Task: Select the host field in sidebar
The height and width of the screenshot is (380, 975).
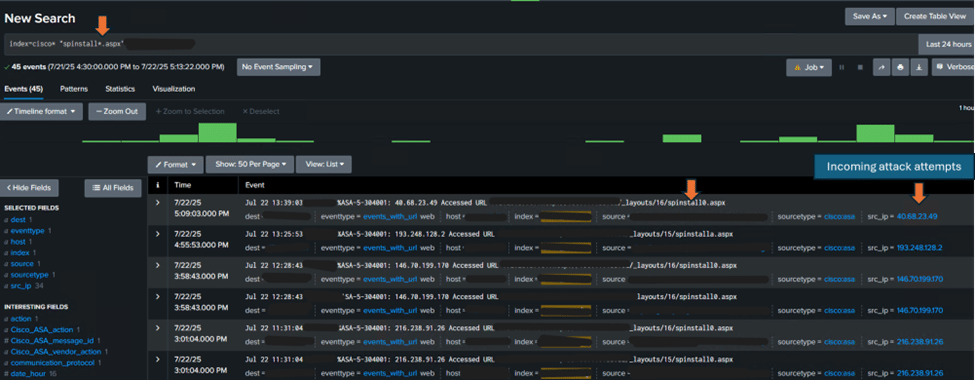Action: point(18,241)
